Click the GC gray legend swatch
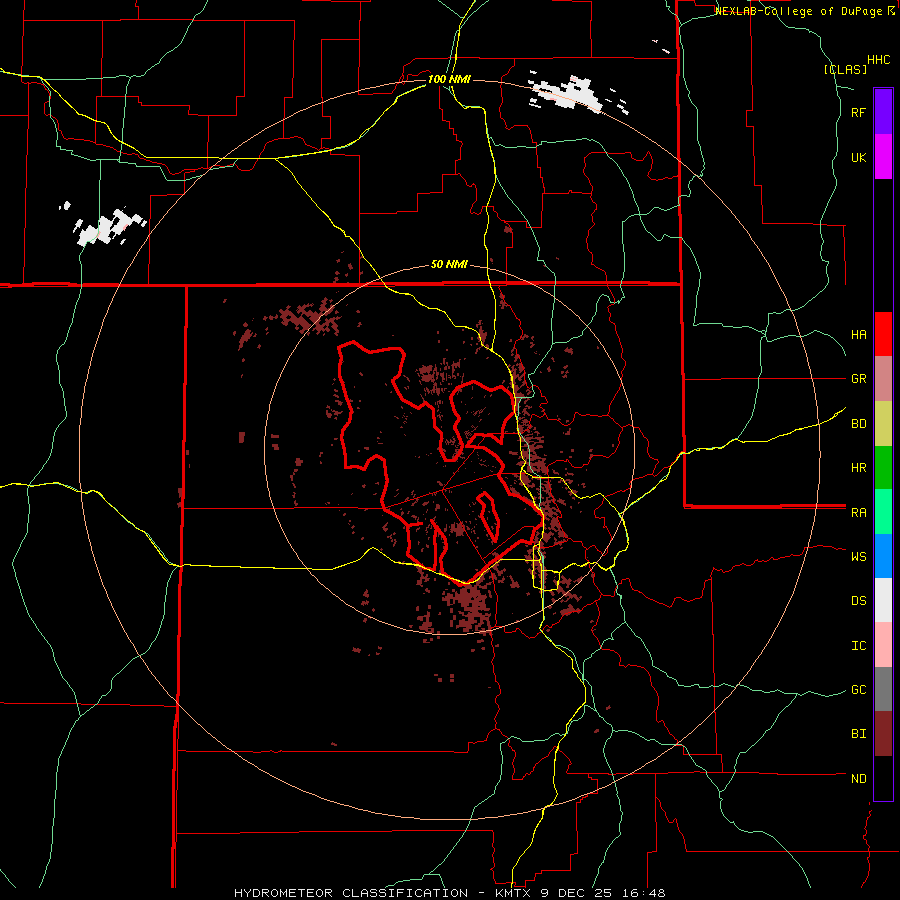The width and height of the screenshot is (900, 900). pos(883,690)
